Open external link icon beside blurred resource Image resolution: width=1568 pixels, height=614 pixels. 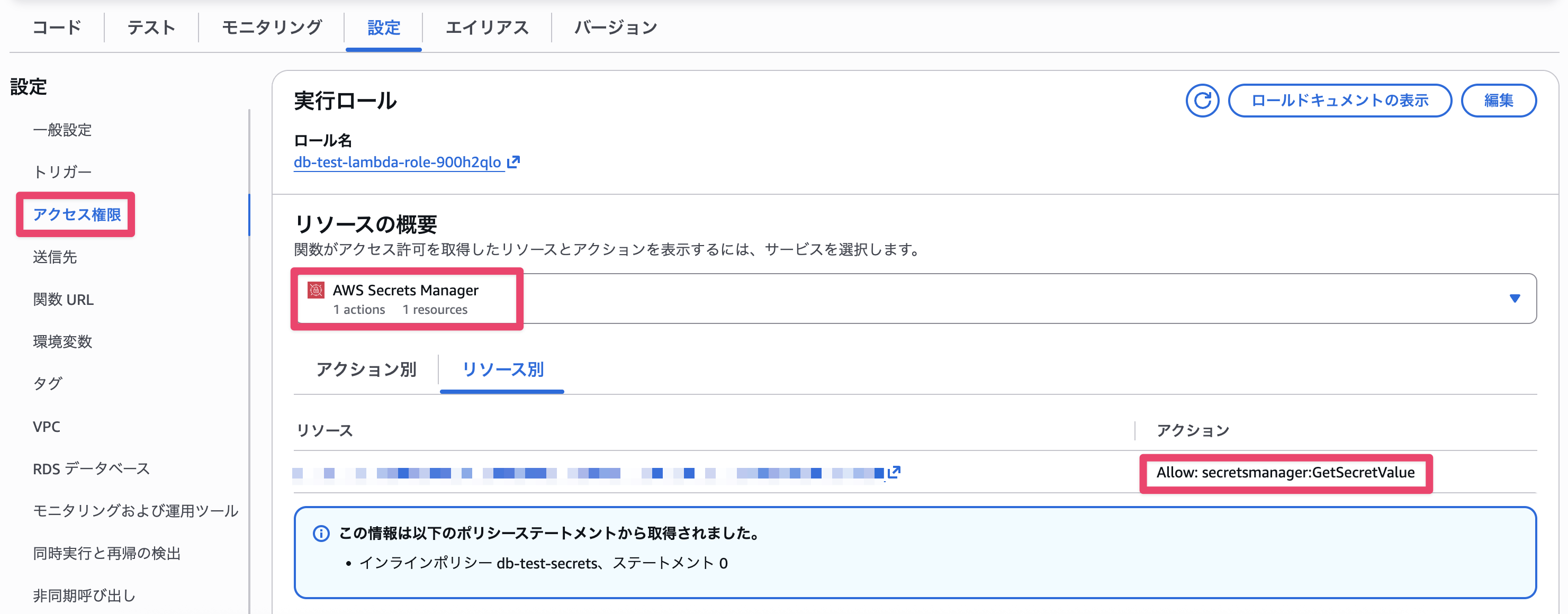894,472
